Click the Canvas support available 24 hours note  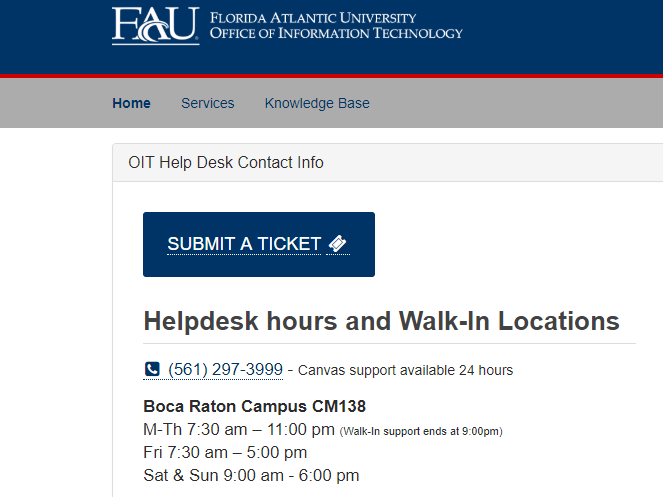tap(405, 370)
